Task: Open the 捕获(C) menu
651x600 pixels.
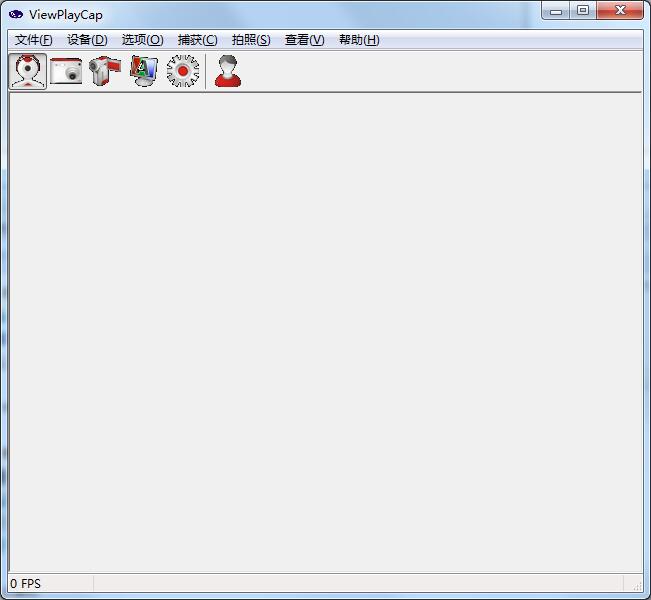Action: [197, 40]
